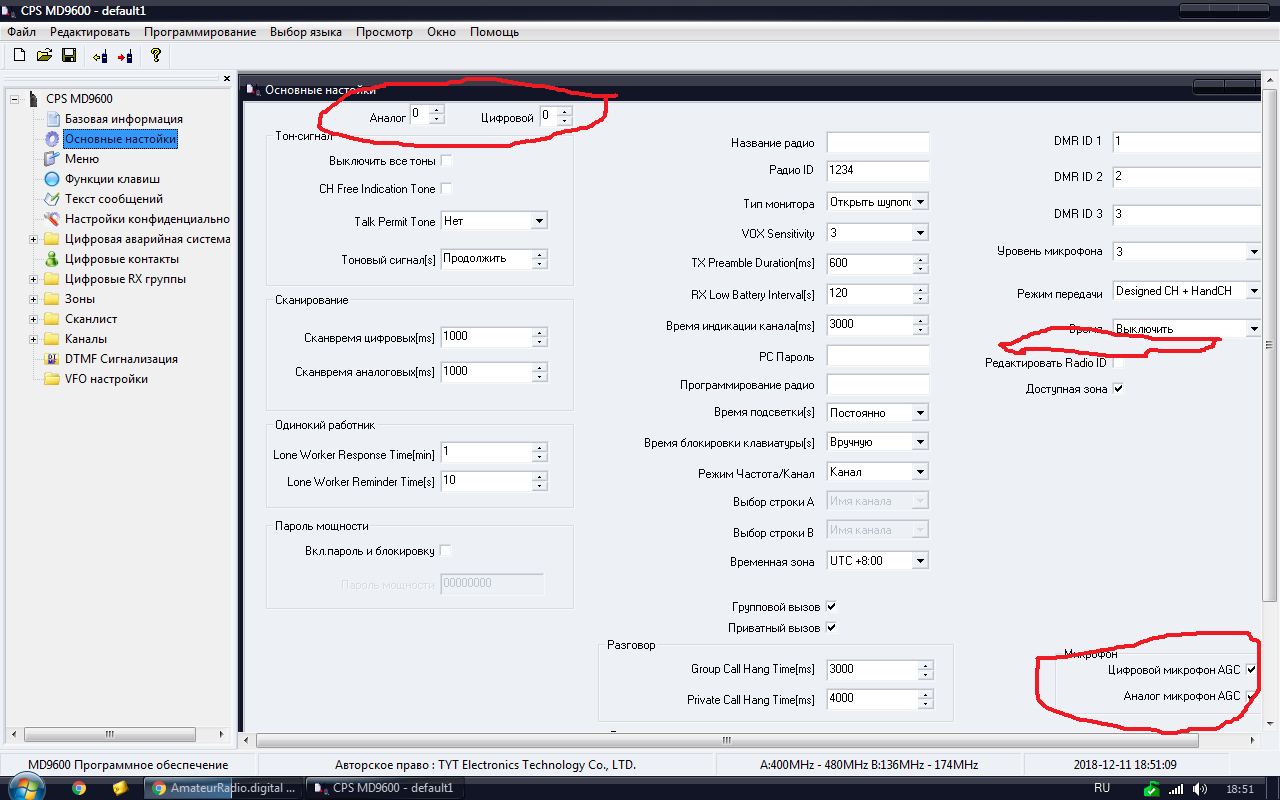The width and height of the screenshot is (1280, 800).
Task: Toggle the Редактировать Radio ID checkbox
Action: (1118, 363)
